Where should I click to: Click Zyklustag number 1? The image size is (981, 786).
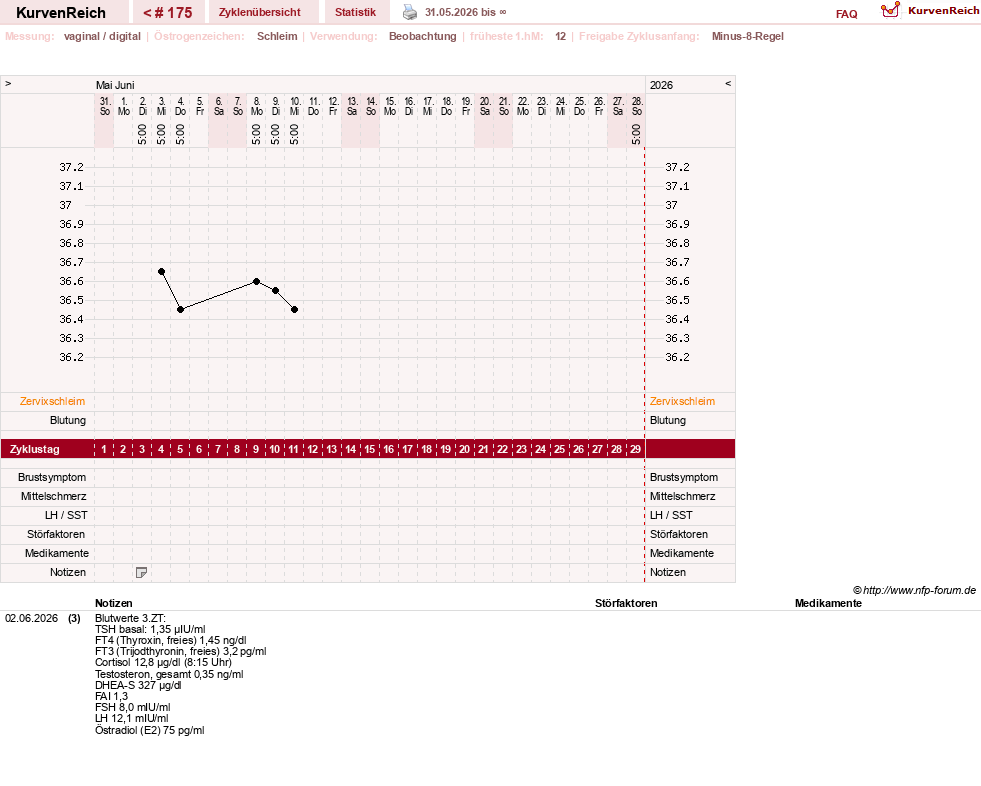coord(104,449)
